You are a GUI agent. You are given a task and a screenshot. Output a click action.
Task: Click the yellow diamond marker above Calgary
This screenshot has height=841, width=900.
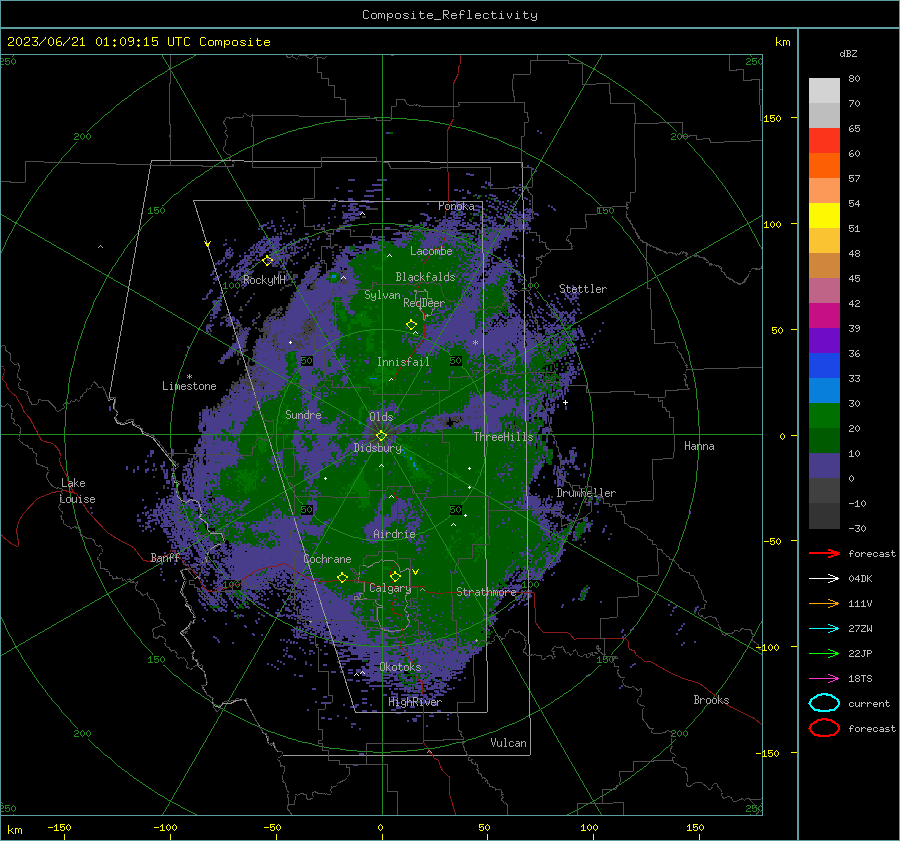(x=395, y=576)
